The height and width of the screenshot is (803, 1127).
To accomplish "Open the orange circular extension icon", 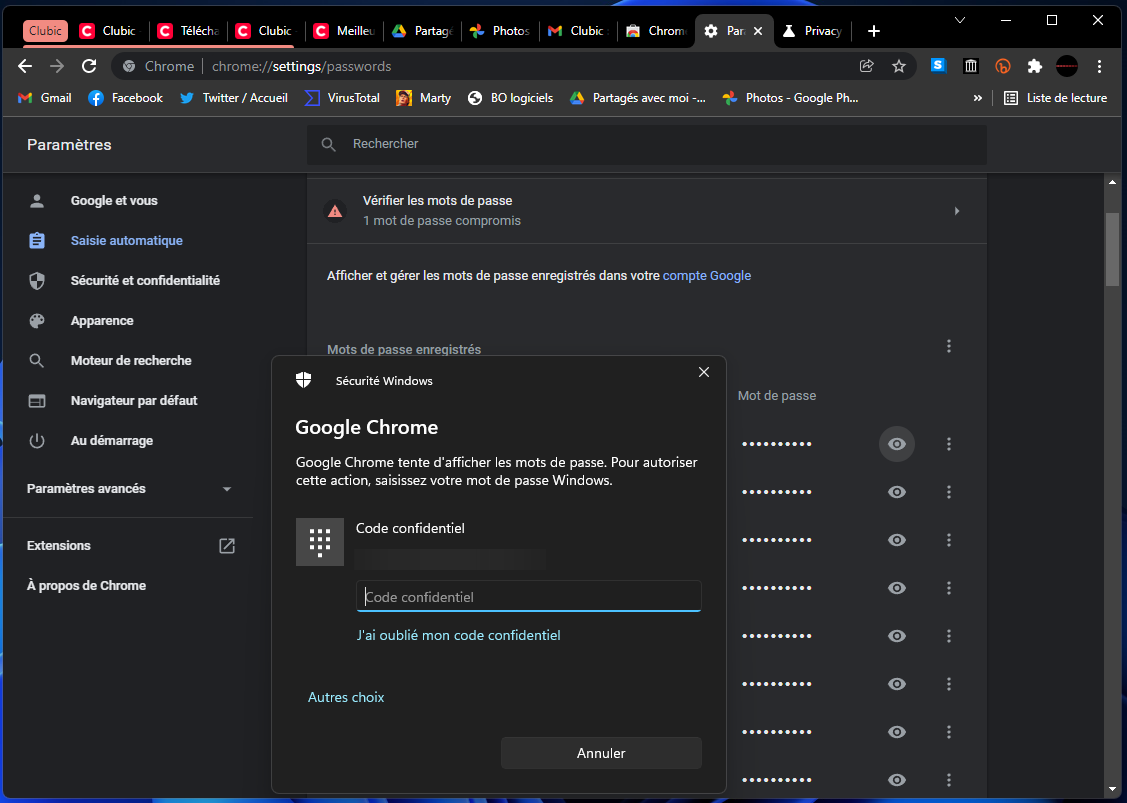I will point(1003,66).
